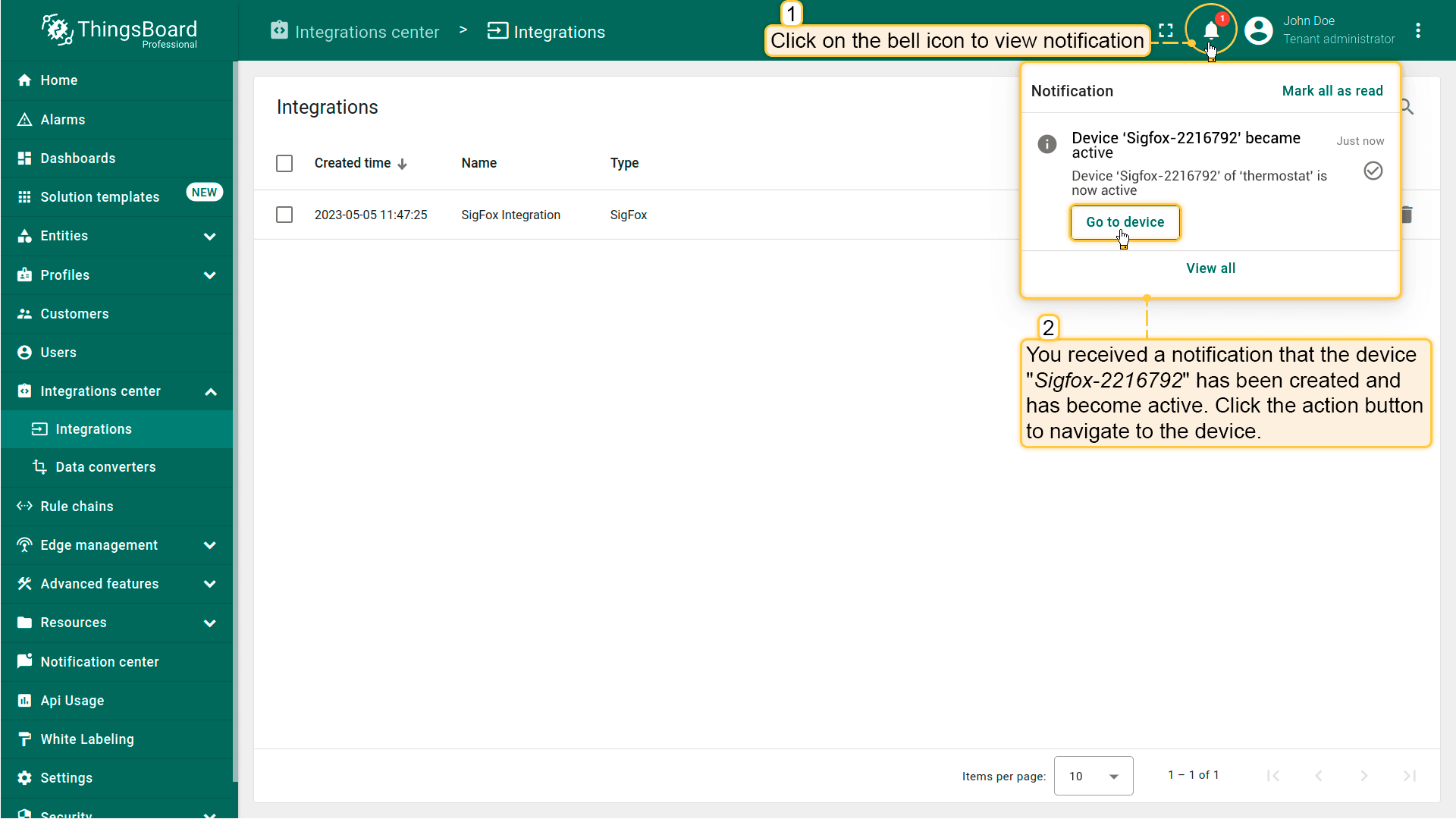The height and width of the screenshot is (819, 1456).
Task: Click Mark all as read link
Action: pos(1332,91)
